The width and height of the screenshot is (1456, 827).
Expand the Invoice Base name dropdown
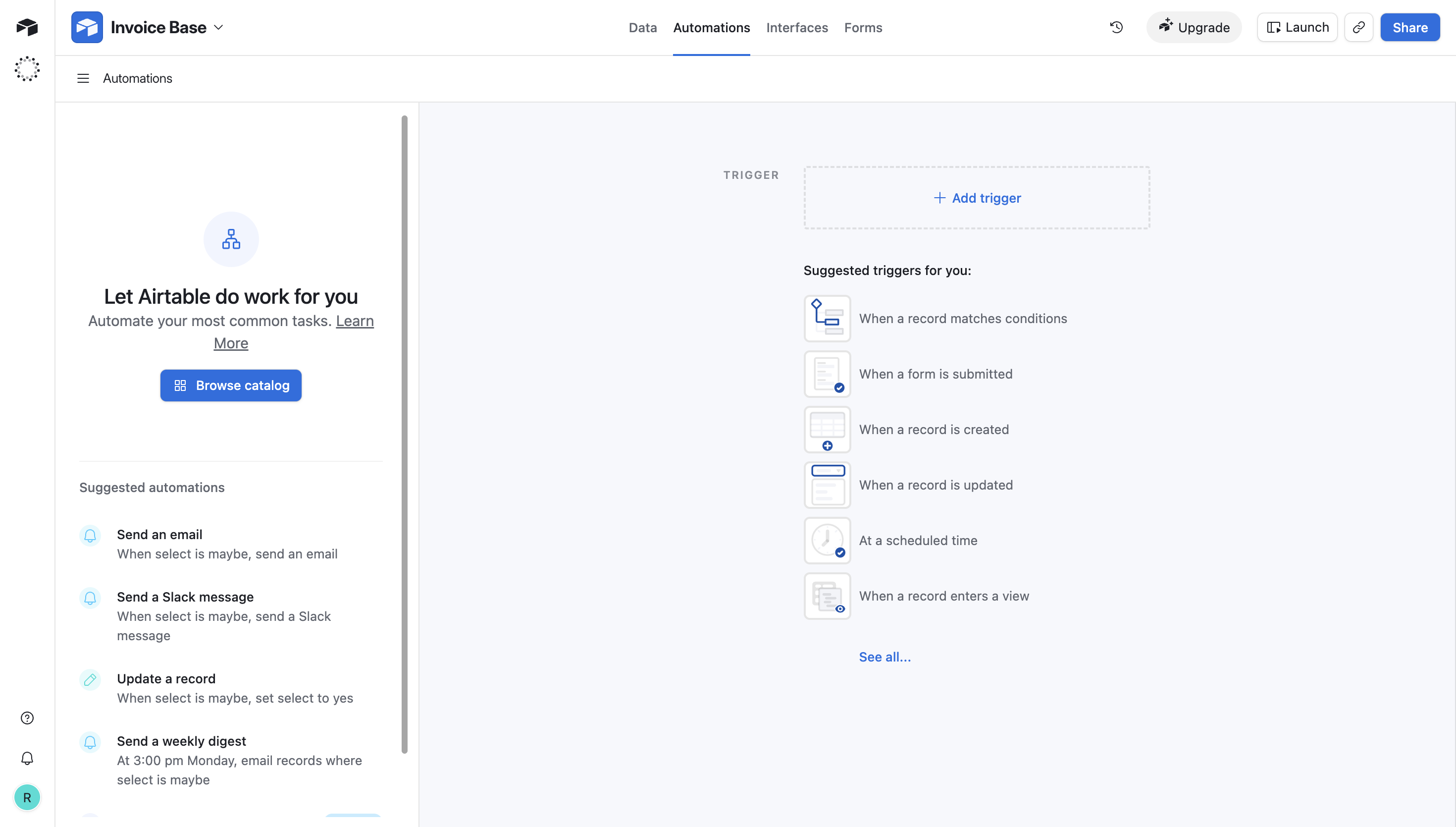[x=218, y=27]
